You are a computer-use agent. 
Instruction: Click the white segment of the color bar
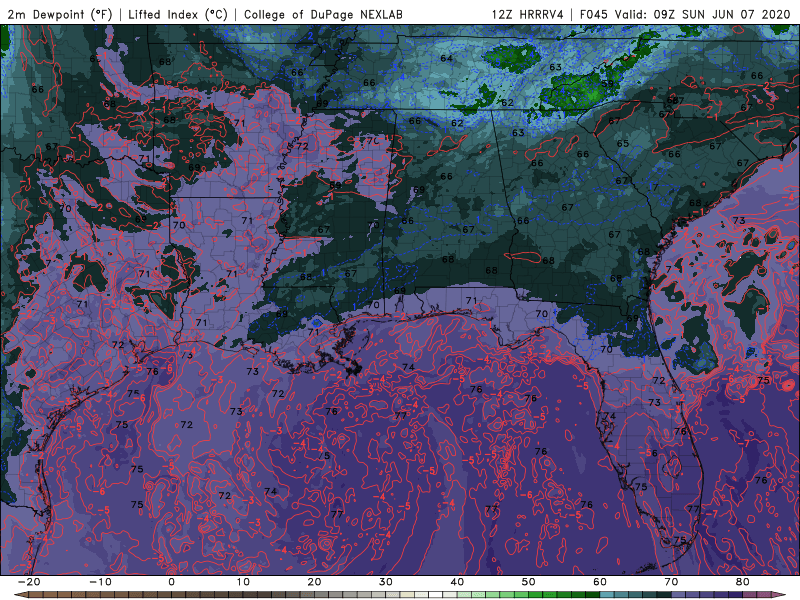(435, 594)
